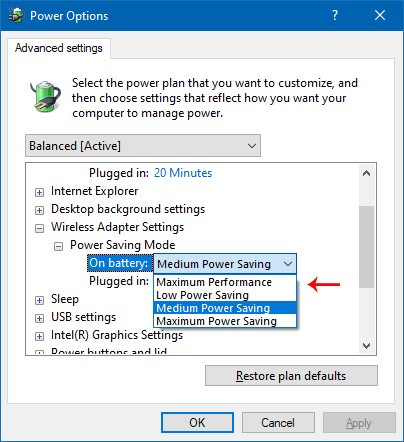The width and height of the screenshot is (404, 442).
Task: Expand the Intel(R) Graphics Settings node
Action: [39, 336]
